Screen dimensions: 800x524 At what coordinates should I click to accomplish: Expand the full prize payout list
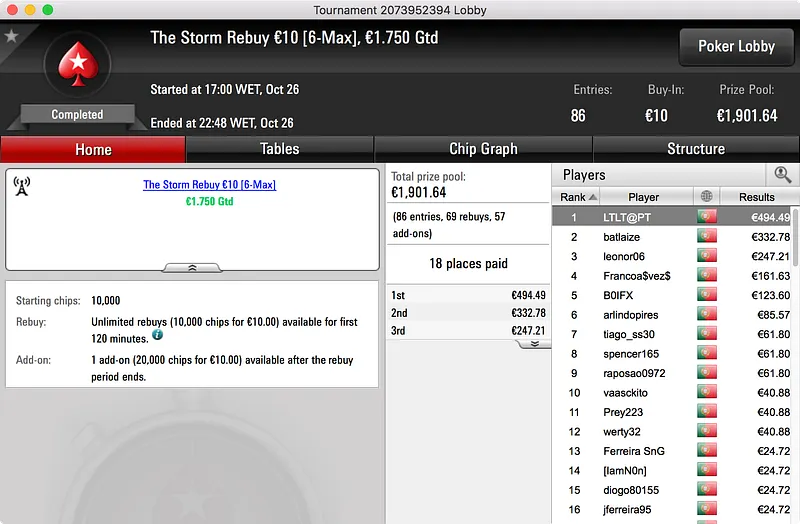[534, 344]
